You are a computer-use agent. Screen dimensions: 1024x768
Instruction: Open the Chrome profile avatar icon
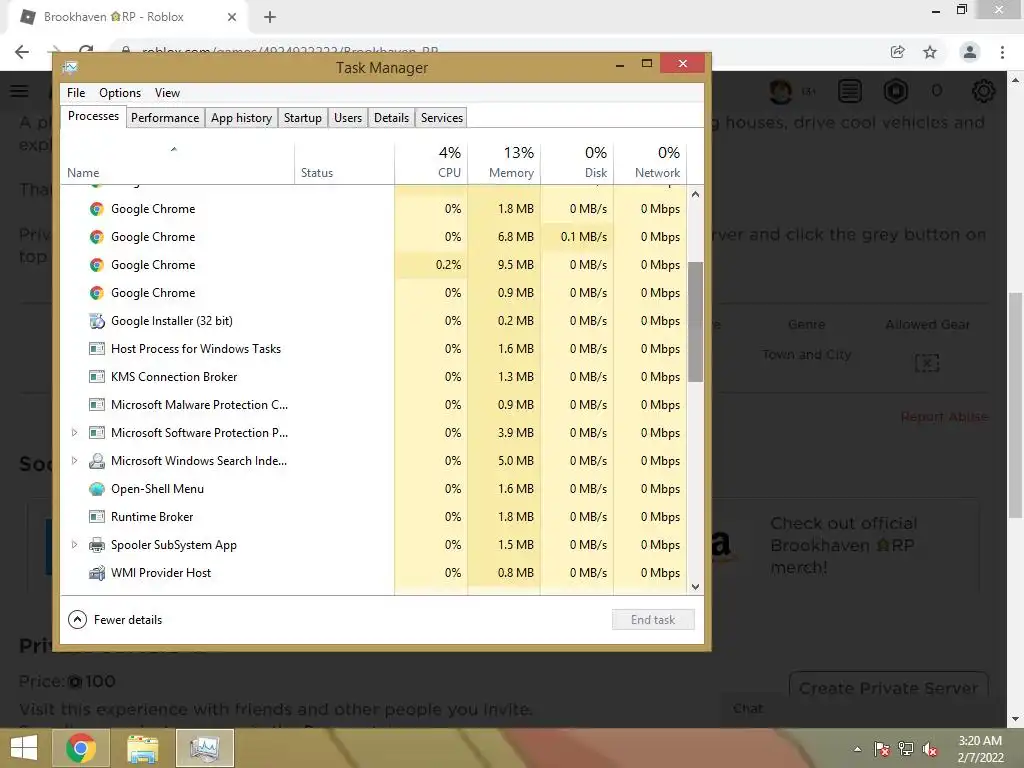click(x=970, y=52)
